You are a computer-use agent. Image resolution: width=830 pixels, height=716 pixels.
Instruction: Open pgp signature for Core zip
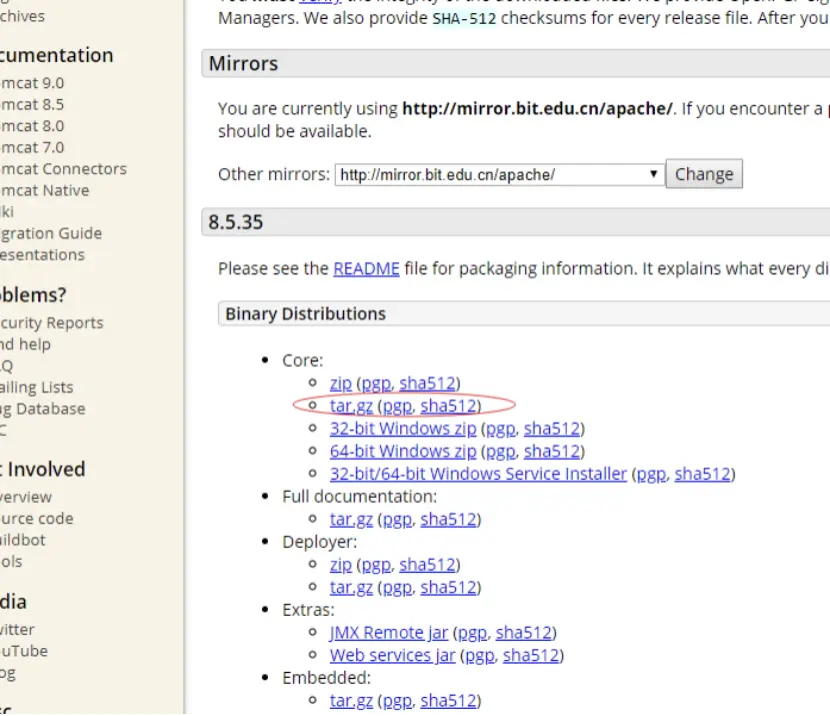click(376, 384)
